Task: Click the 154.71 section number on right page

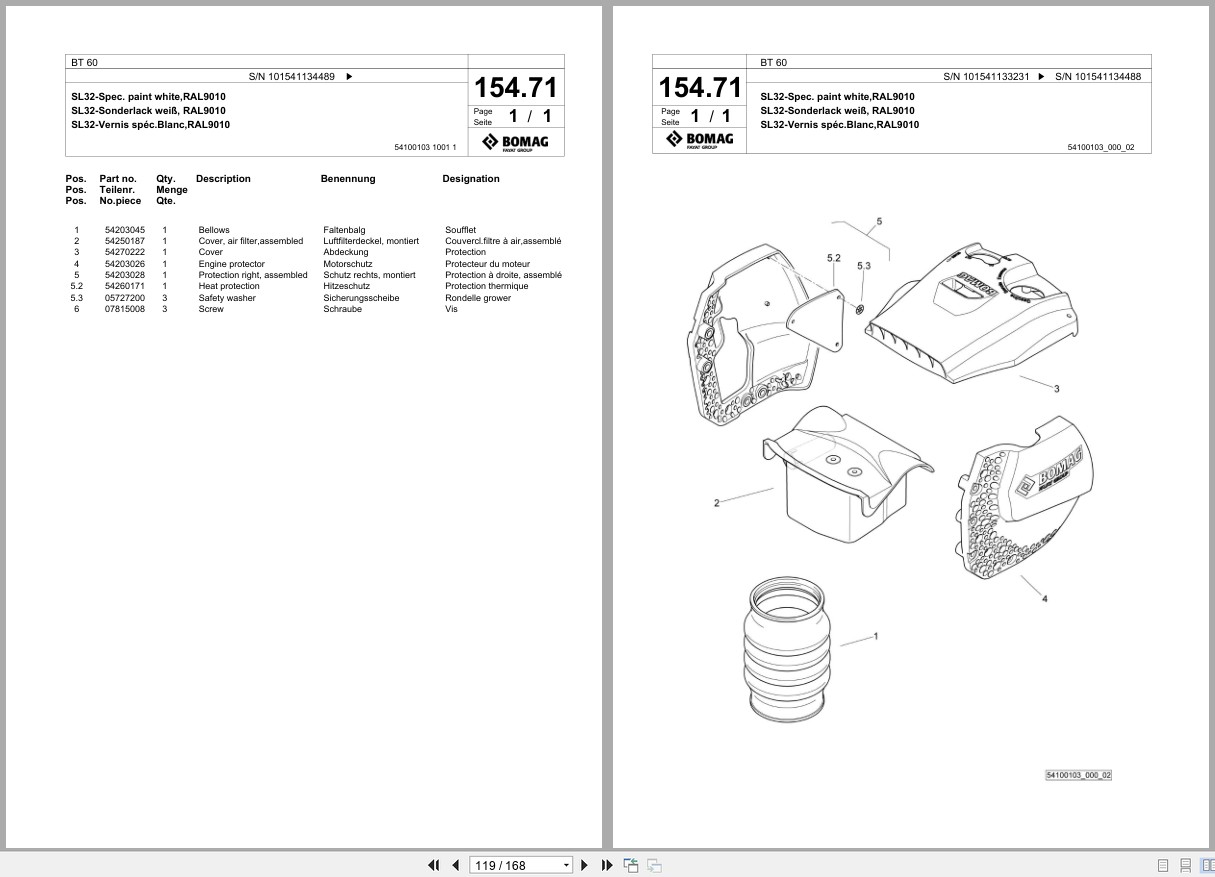Action: [701, 87]
